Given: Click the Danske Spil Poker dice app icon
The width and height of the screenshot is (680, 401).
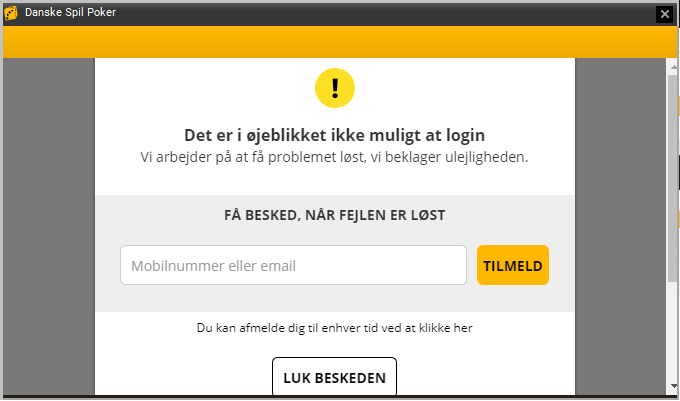Looking at the screenshot, I should (x=11, y=13).
